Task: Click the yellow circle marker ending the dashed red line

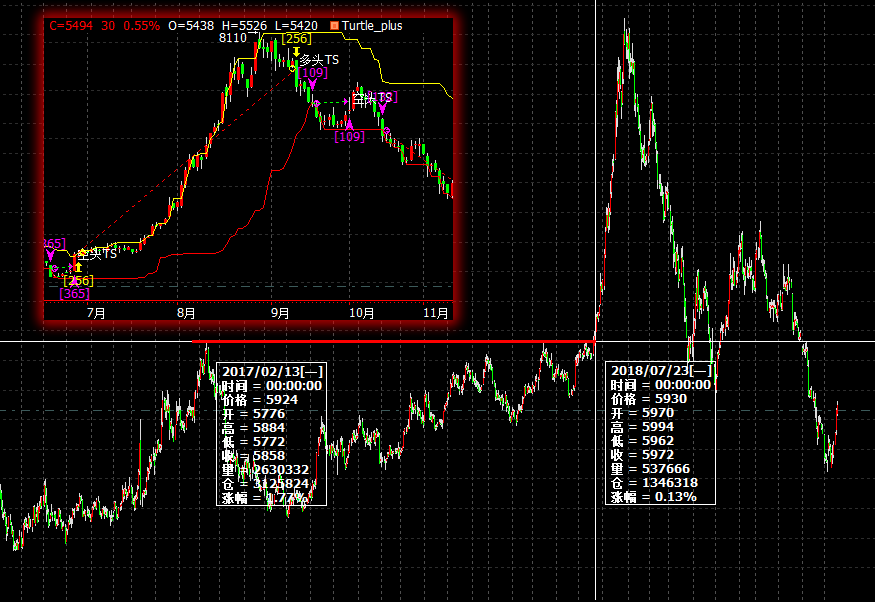Action: (x=293, y=68)
